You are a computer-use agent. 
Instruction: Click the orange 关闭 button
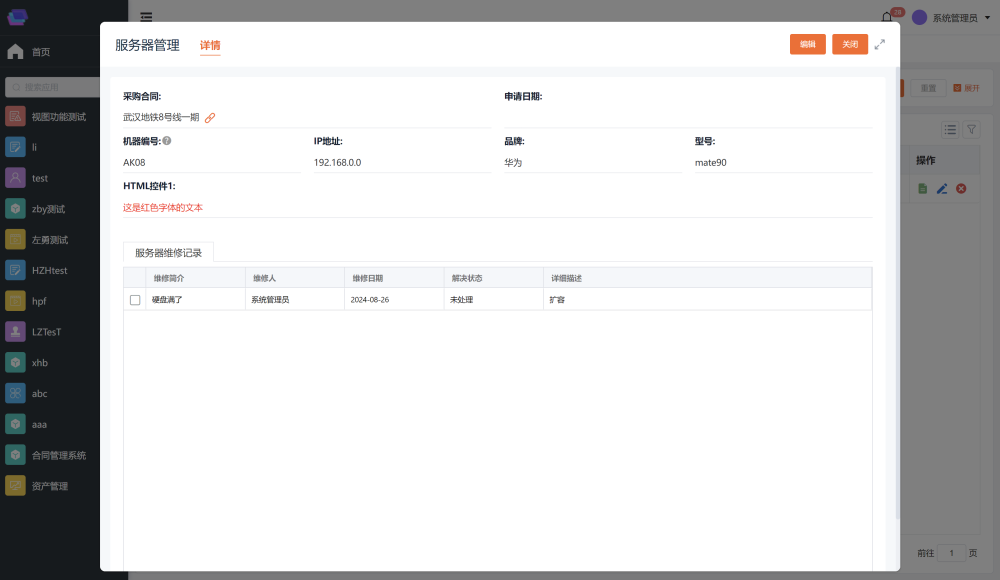850,44
